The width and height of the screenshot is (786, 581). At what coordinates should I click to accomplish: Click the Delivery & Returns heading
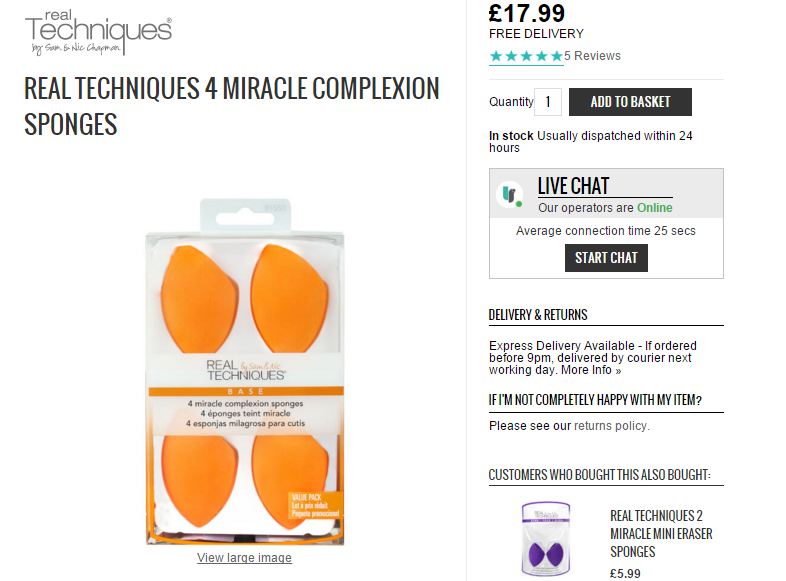click(x=538, y=315)
